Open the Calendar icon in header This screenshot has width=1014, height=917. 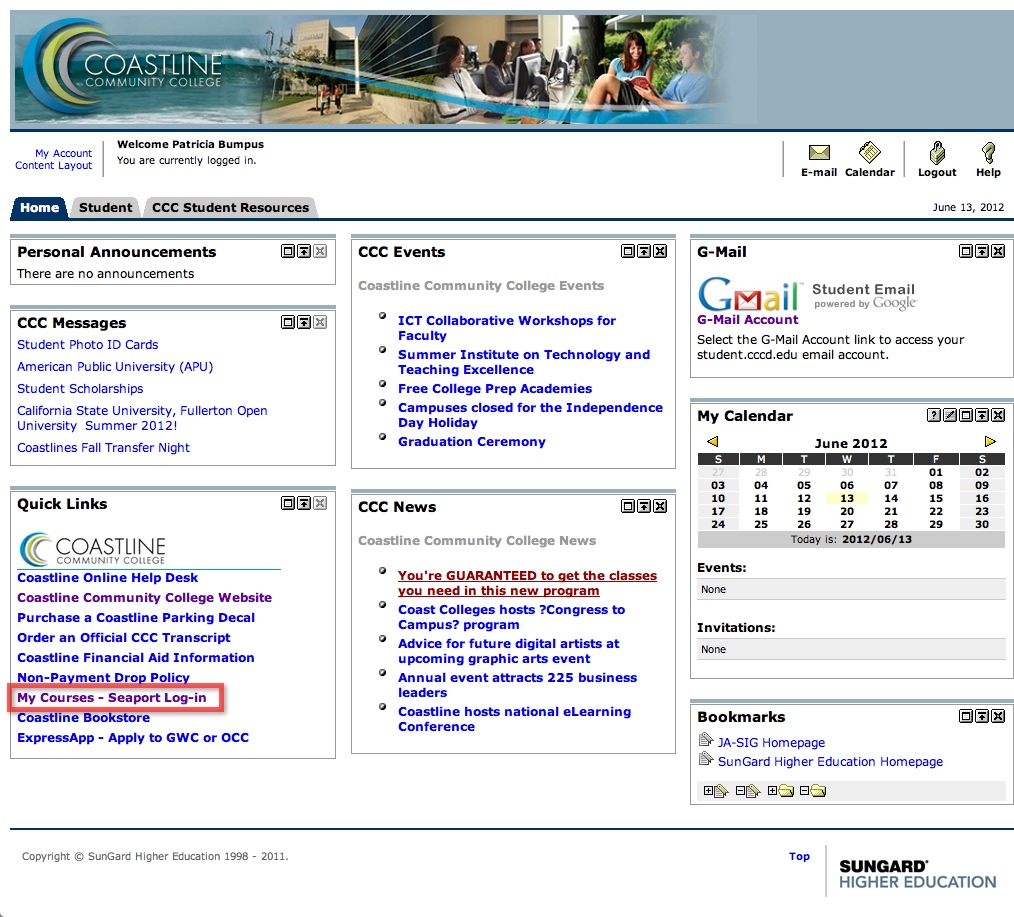pos(869,152)
